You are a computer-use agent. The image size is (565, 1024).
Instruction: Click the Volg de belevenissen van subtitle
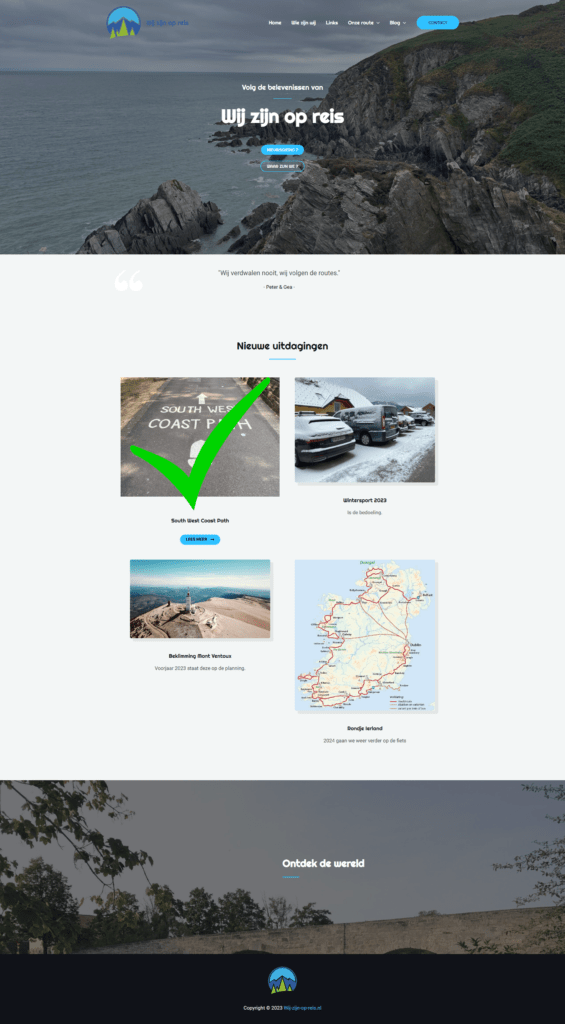click(x=282, y=87)
